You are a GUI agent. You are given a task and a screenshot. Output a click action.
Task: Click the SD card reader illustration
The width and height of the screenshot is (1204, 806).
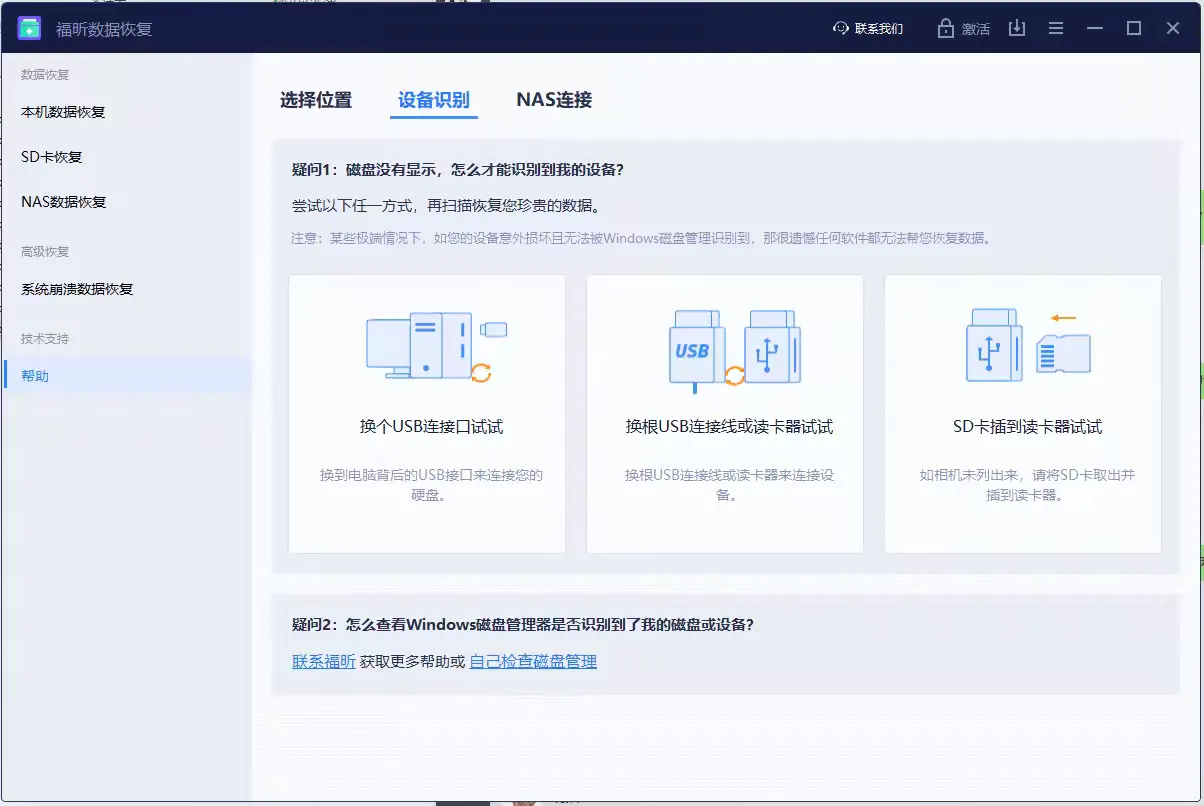coord(1028,347)
